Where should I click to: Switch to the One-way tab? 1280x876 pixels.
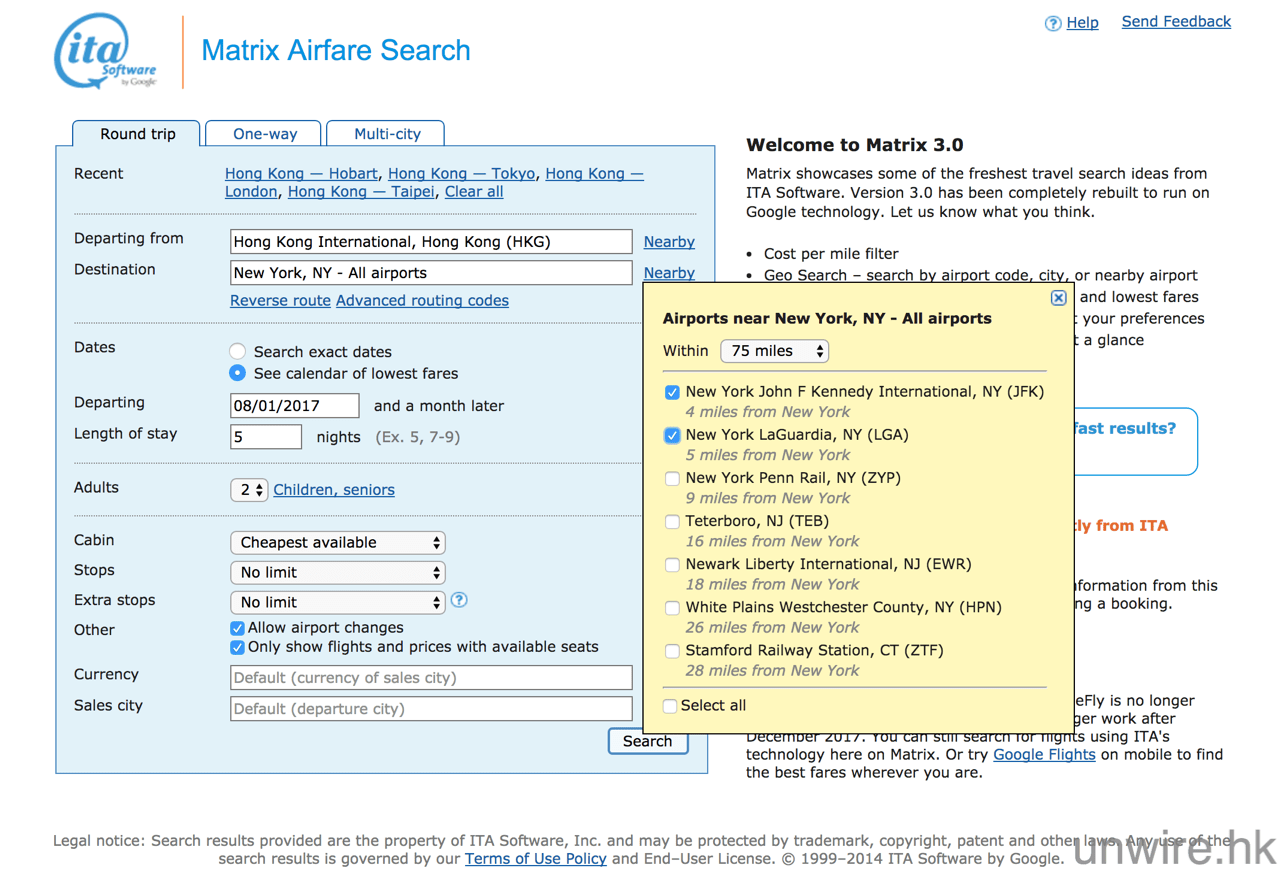pyautogui.click(x=264, y=134)
